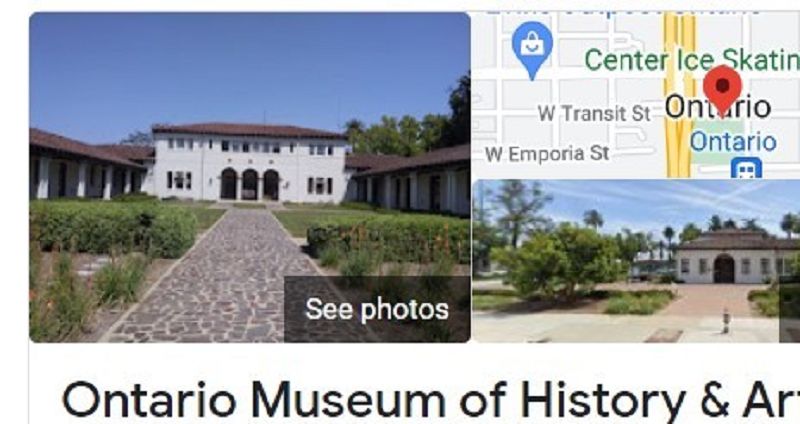Click the red location pin on map
Screen dimensions: 800x424
coord(722,90)
